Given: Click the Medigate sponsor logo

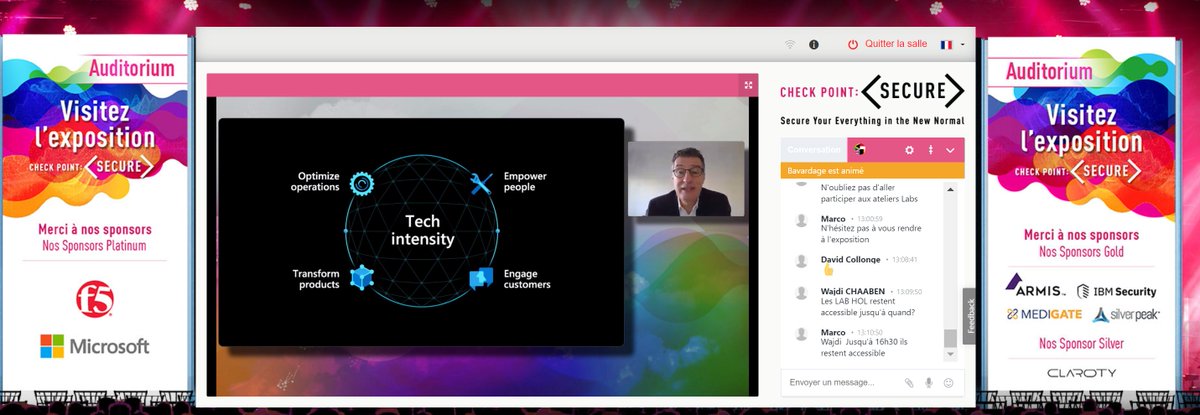Looking at the screenshot, I should 1042,314.
